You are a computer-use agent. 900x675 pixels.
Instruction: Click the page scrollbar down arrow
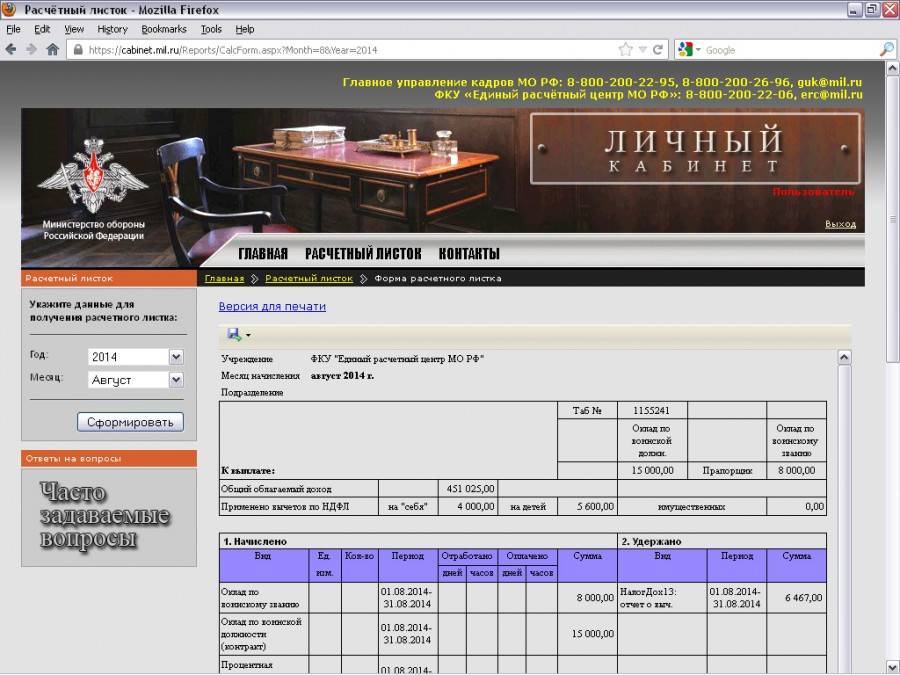click(893, 666)
